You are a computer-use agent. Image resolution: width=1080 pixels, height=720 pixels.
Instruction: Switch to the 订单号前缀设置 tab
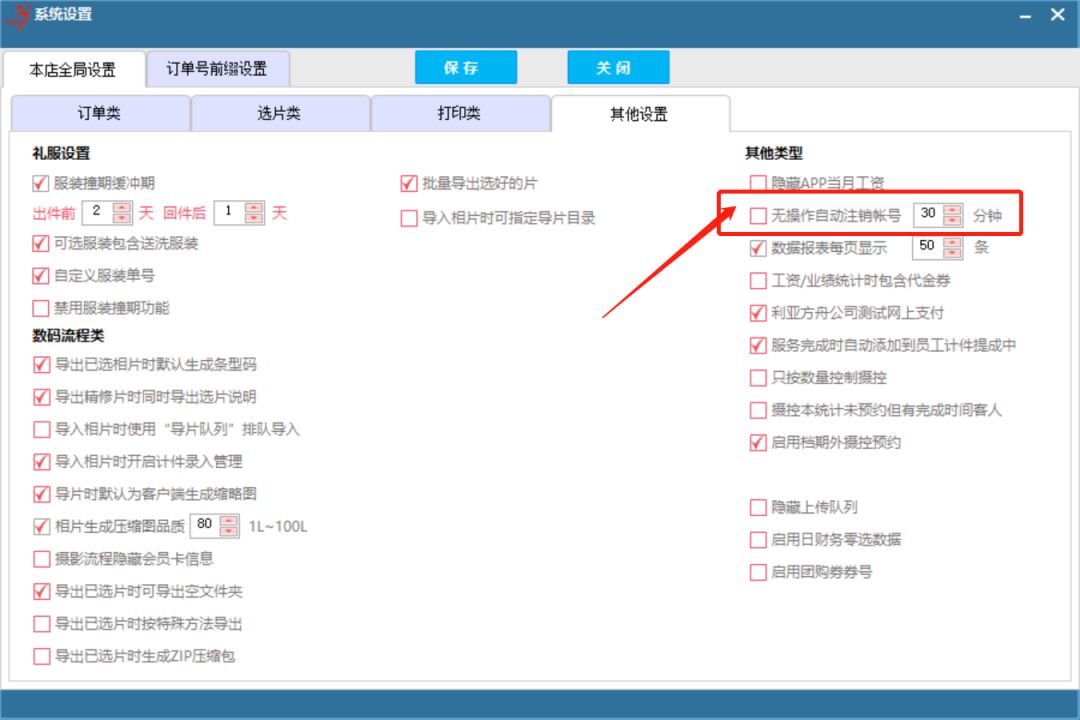click(x=216, y=68)
